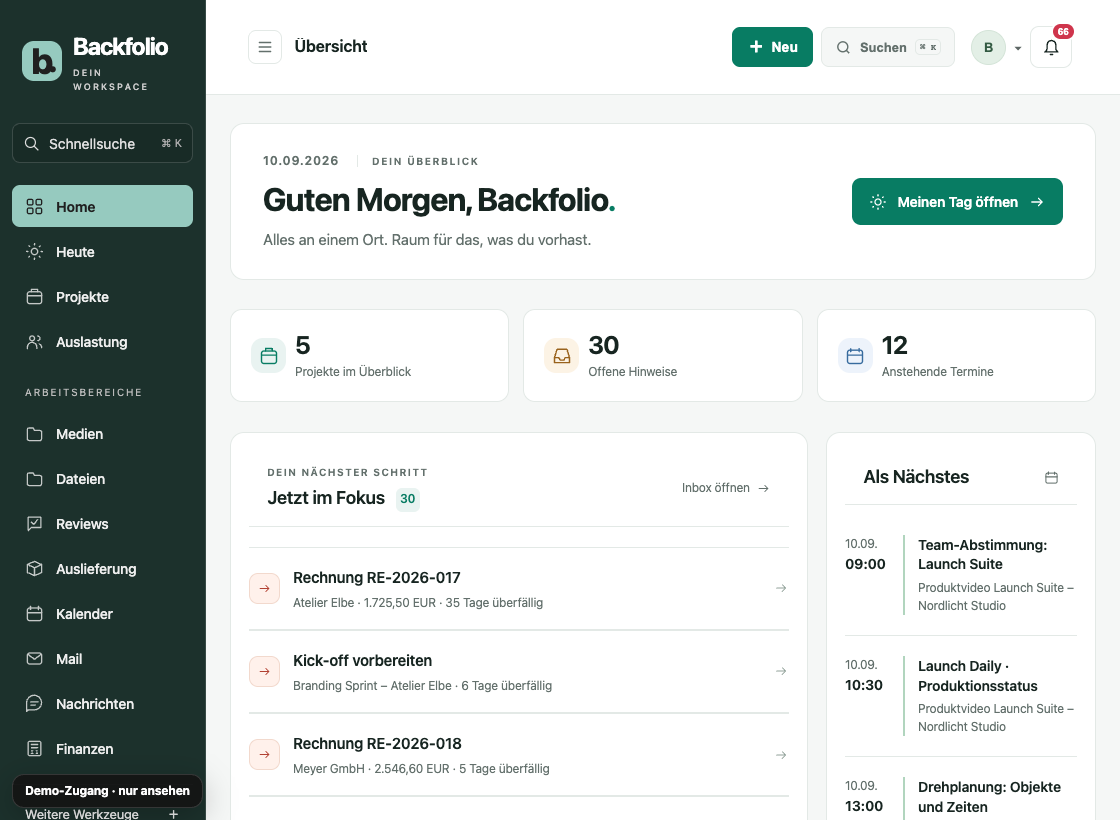Screen dimensions: 1120x820
Task: Click the Demo-Zugang nur ansehen badge
Action: pos(107,791)
